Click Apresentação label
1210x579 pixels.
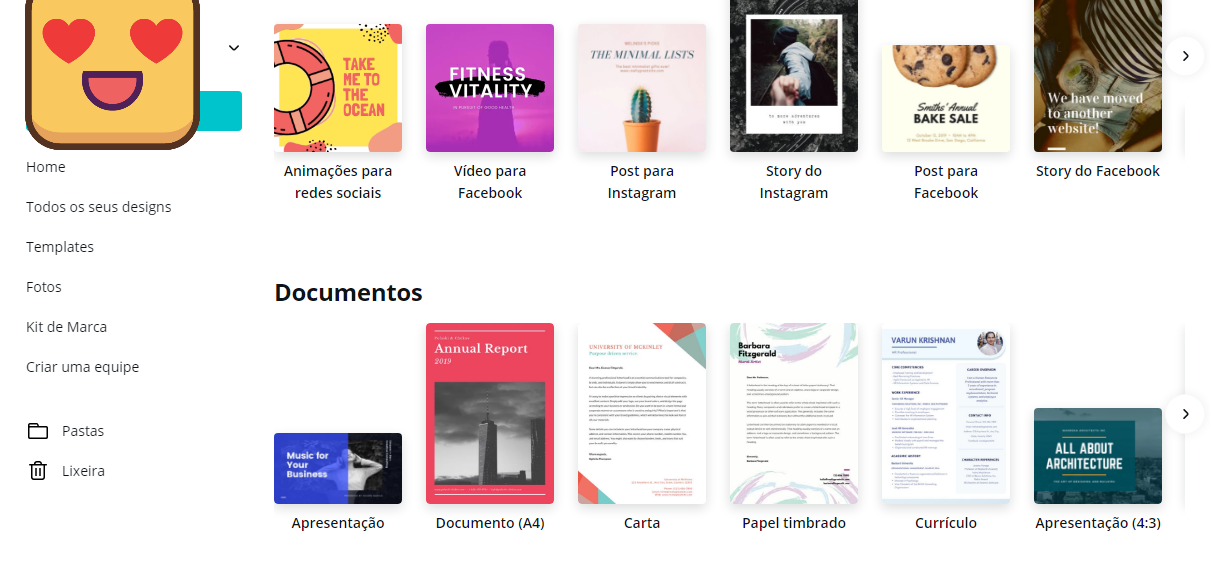point(338,523)
